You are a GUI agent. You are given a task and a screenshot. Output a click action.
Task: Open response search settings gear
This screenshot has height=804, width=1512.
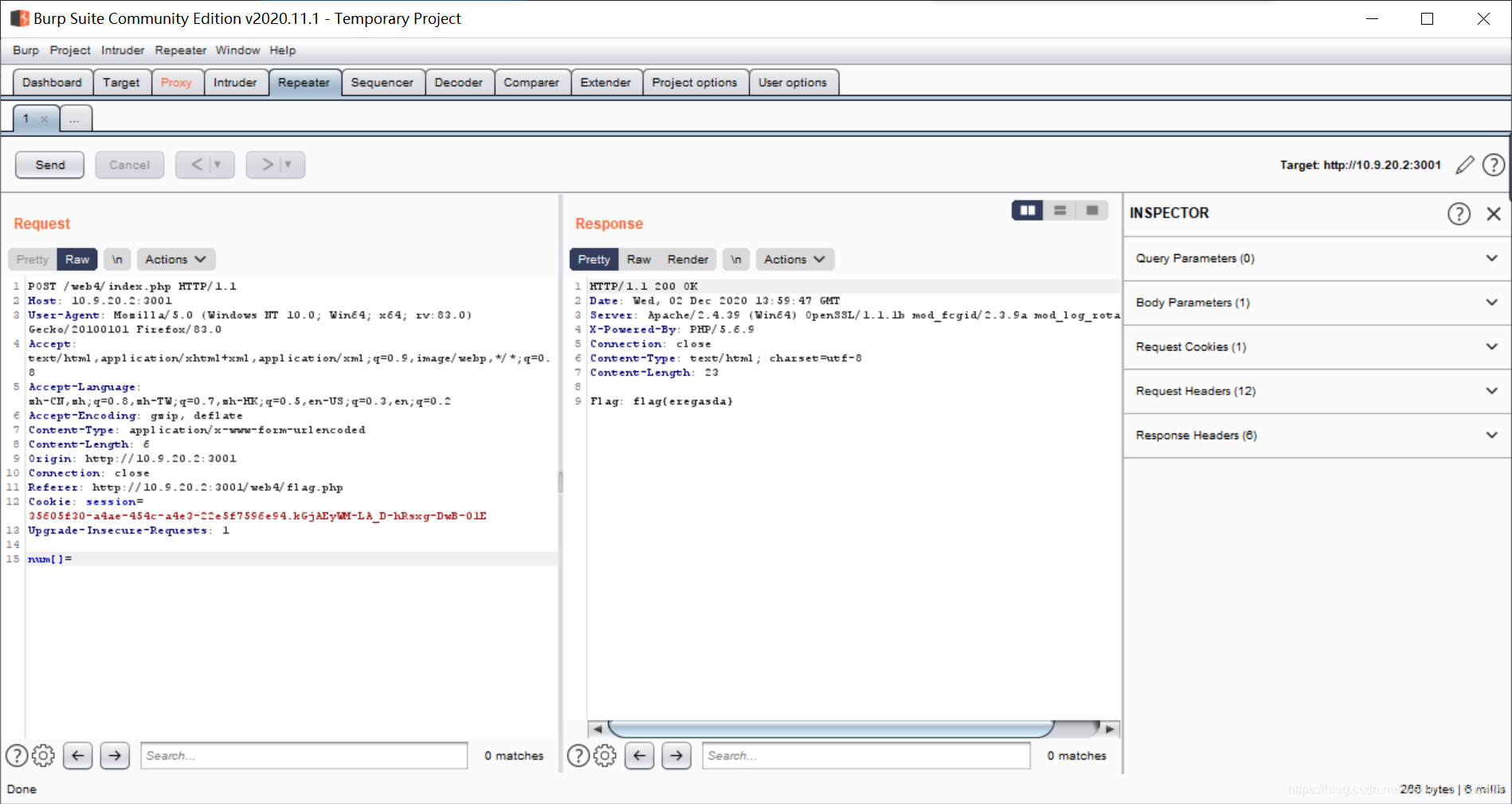click(605, 755)
